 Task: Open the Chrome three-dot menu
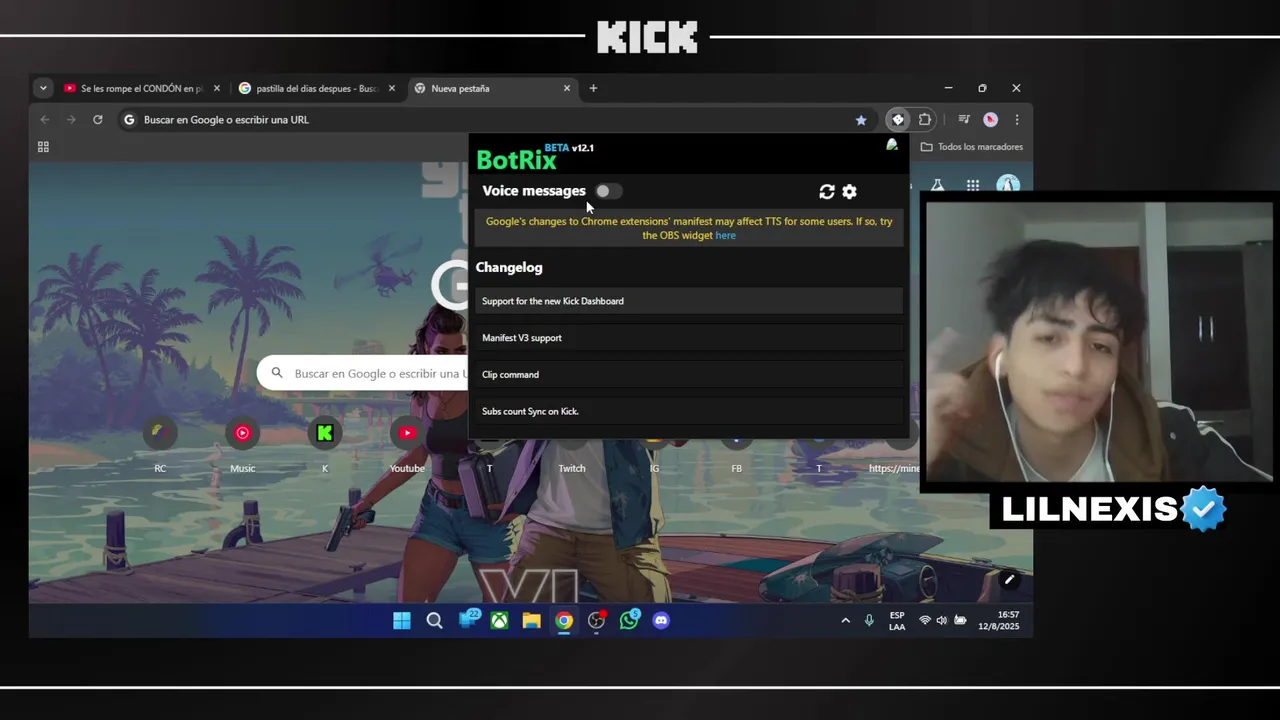[1017, 119]
